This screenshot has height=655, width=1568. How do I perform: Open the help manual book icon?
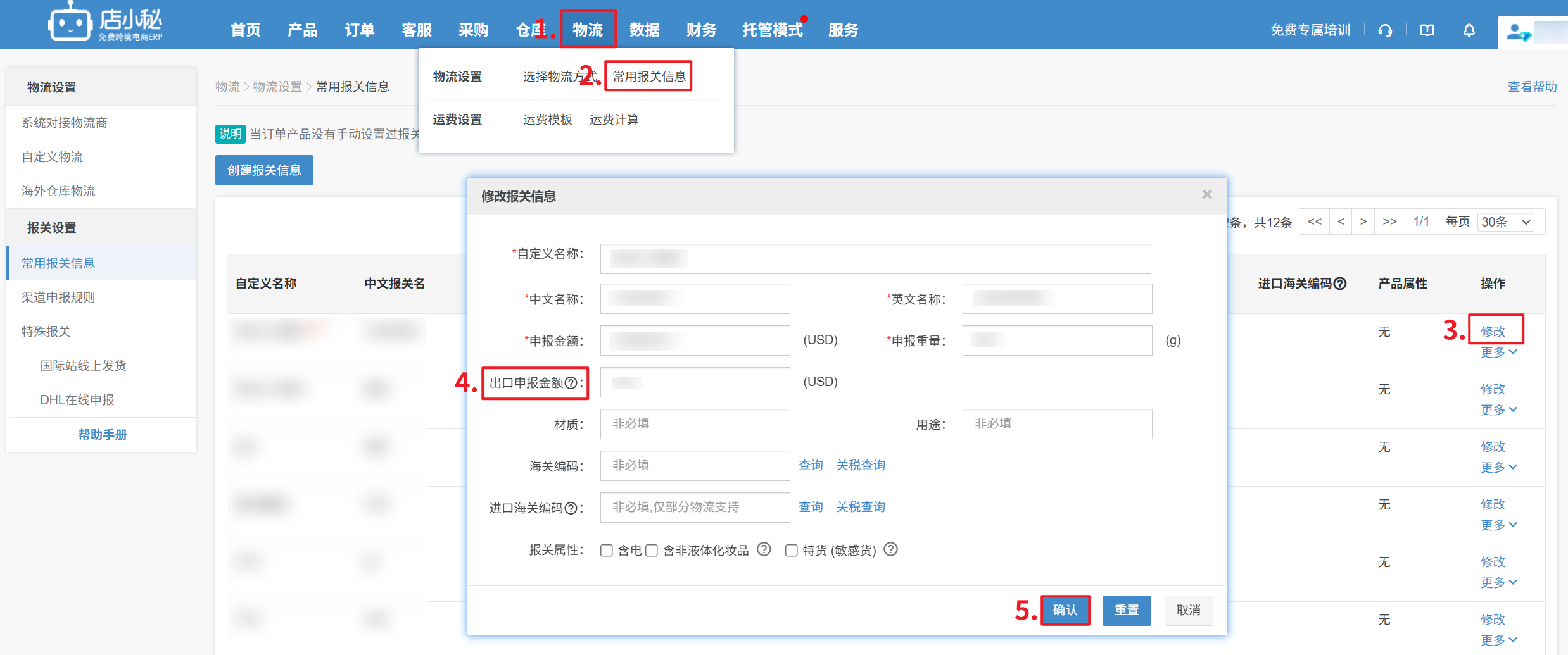point(1427,30)
